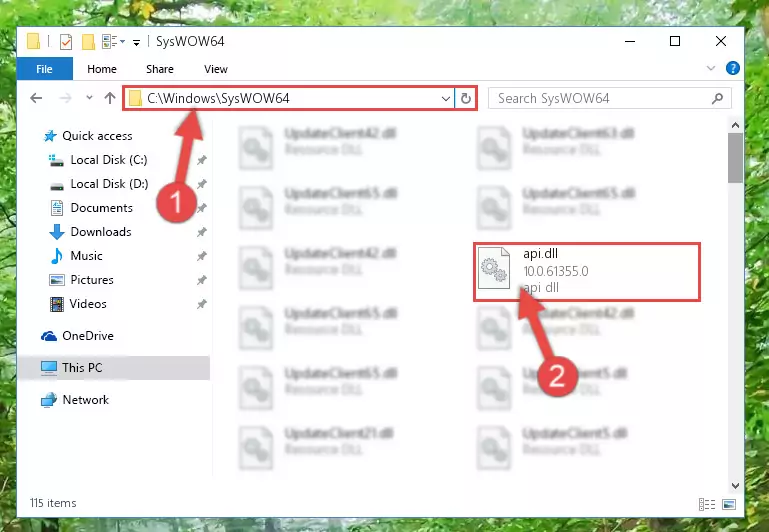Switch to Details view in status bar
Image resolution: width=769 pixels, height=532 pixels.
click(707, 504)
